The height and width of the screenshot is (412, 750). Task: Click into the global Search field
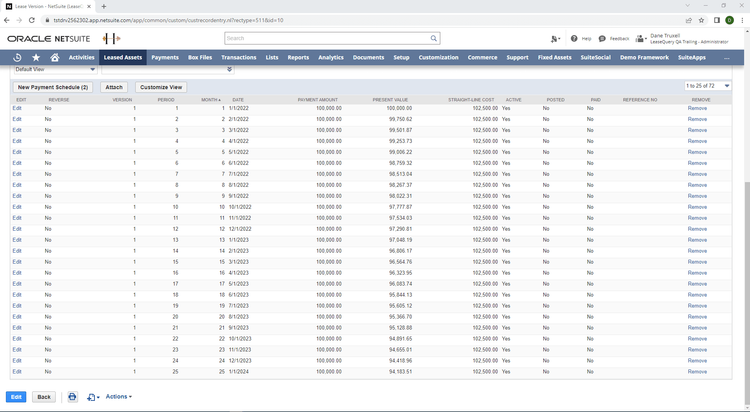click(327, 38)
